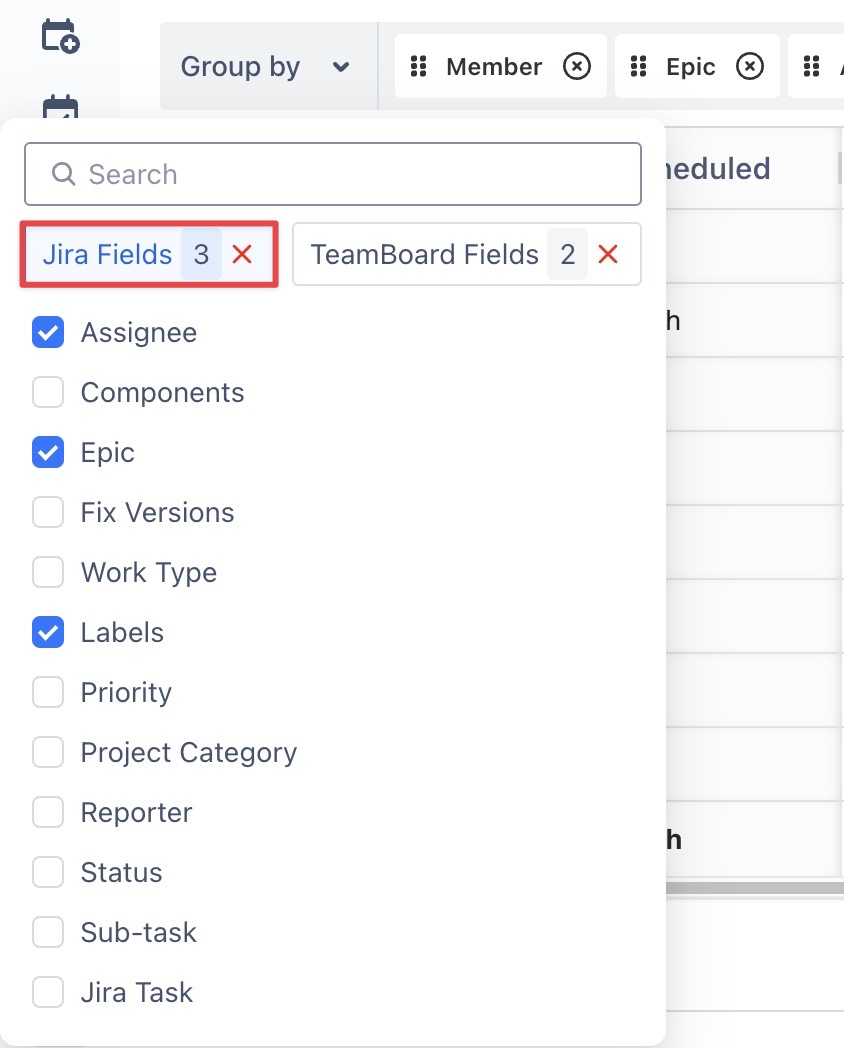Screen dimensions: 844x1048
Task: Select the Status field option
Action: tap(48, 873)
